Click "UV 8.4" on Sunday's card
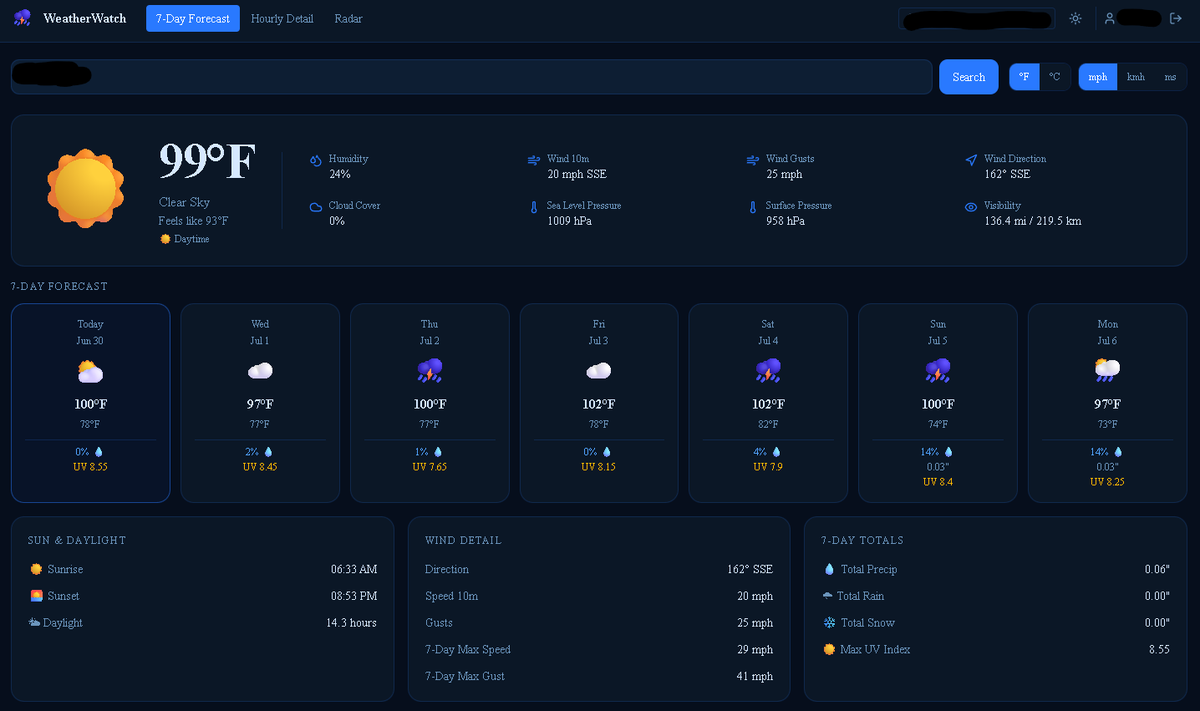This screenshot has width=1200, height=711. [x=938, y=482]
